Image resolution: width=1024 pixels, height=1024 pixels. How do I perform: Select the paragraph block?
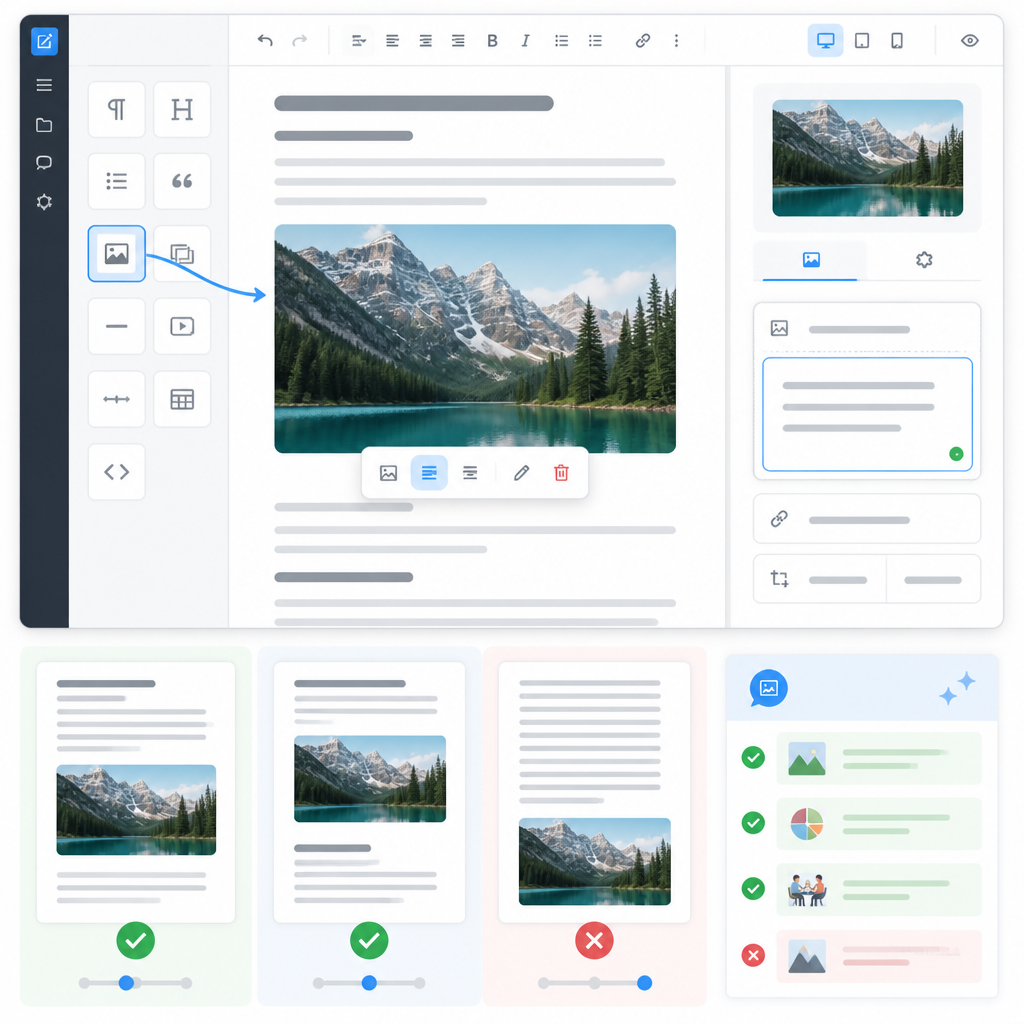pyautogui.click(x=116, y=109)
